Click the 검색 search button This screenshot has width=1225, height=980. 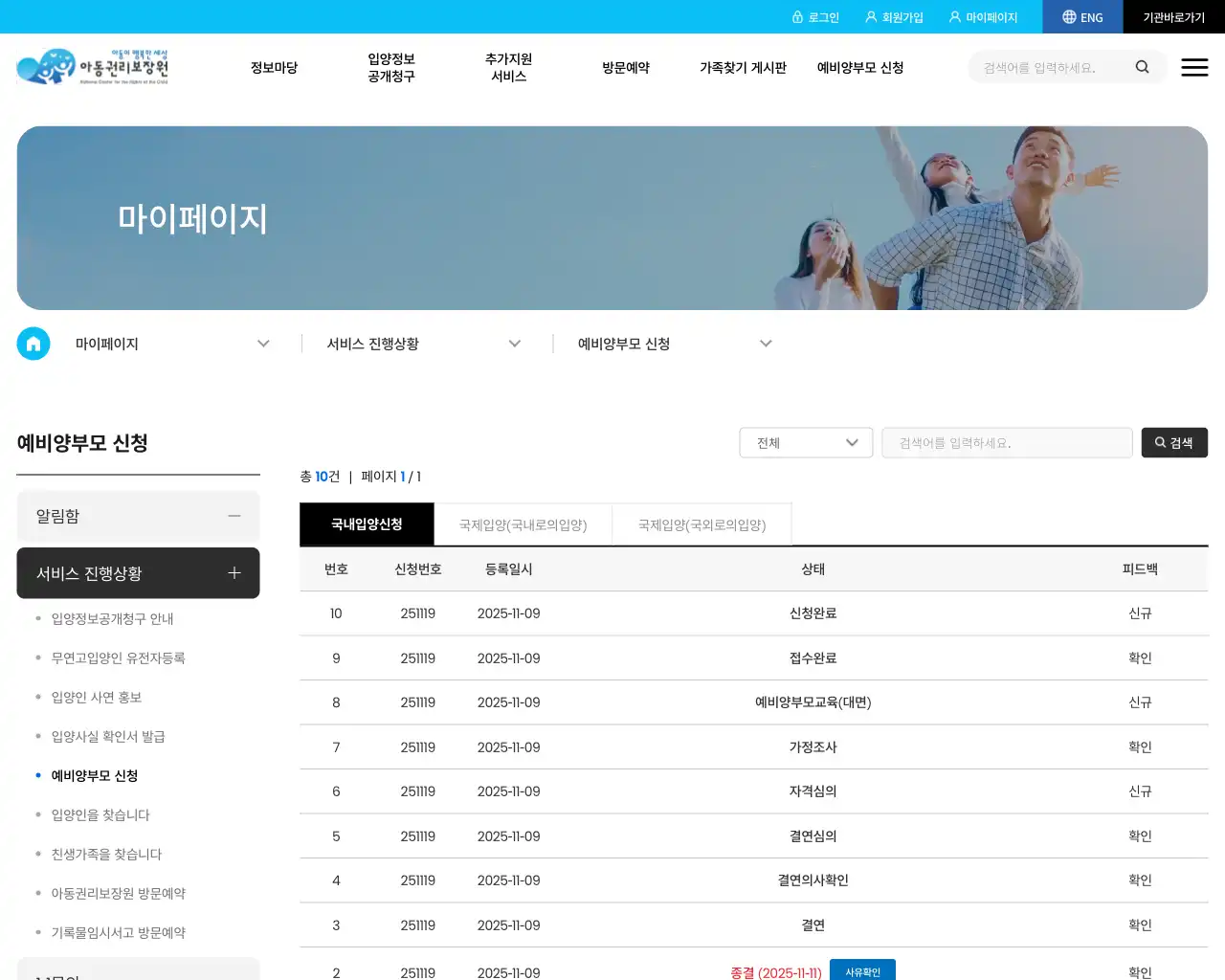[x=1174, y=442]
